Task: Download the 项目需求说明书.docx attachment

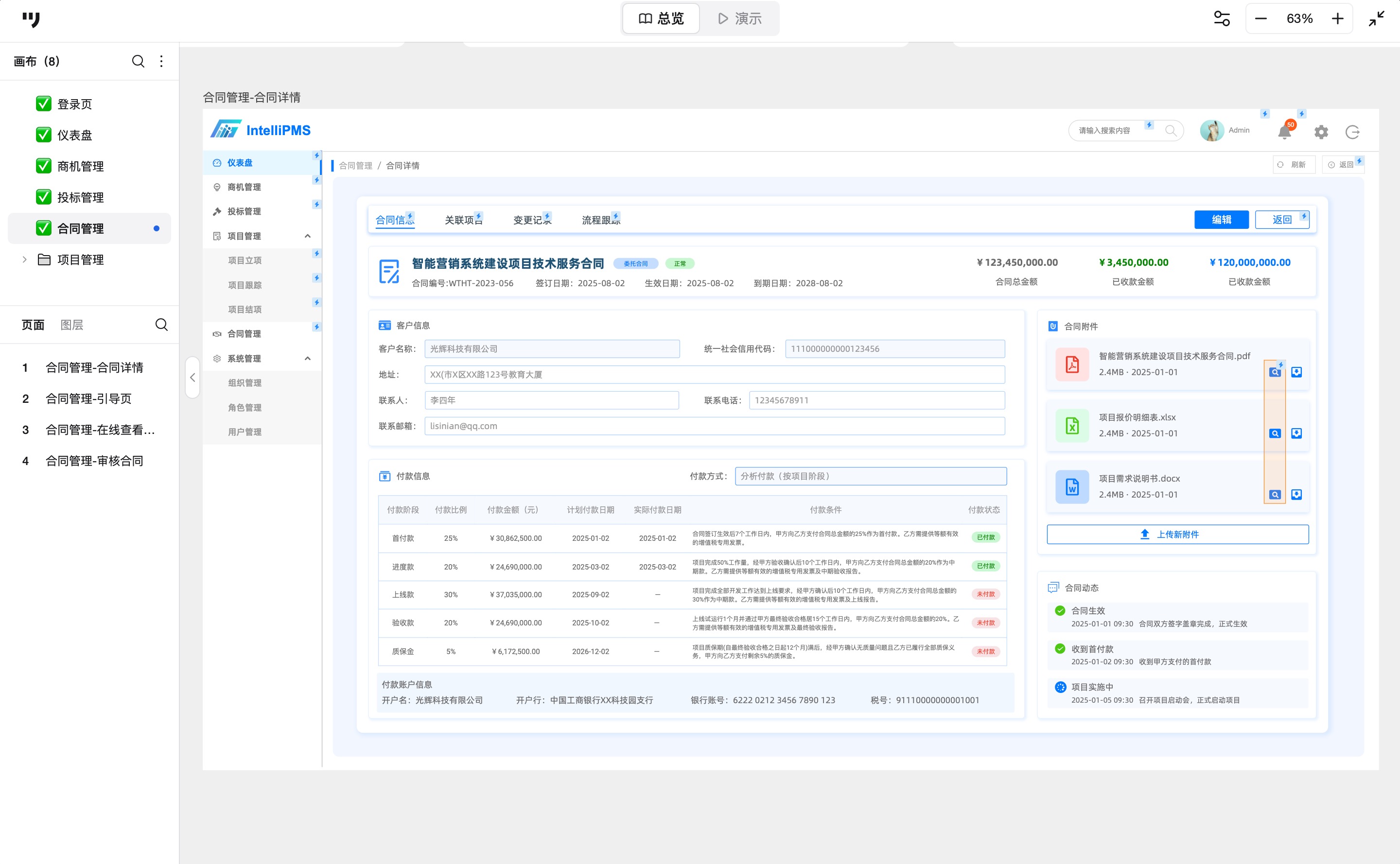Action: tap(1296, 494)
